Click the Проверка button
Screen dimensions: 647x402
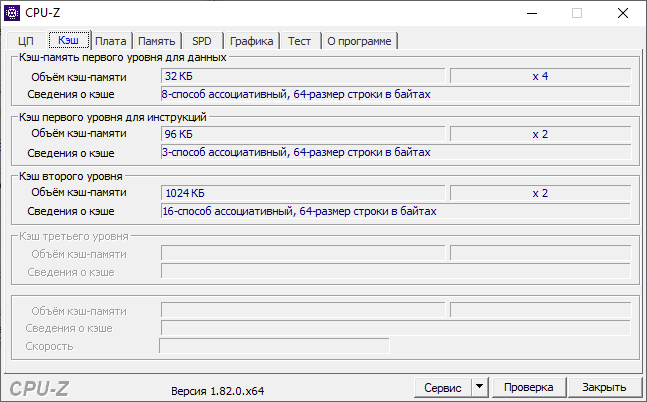529,387
